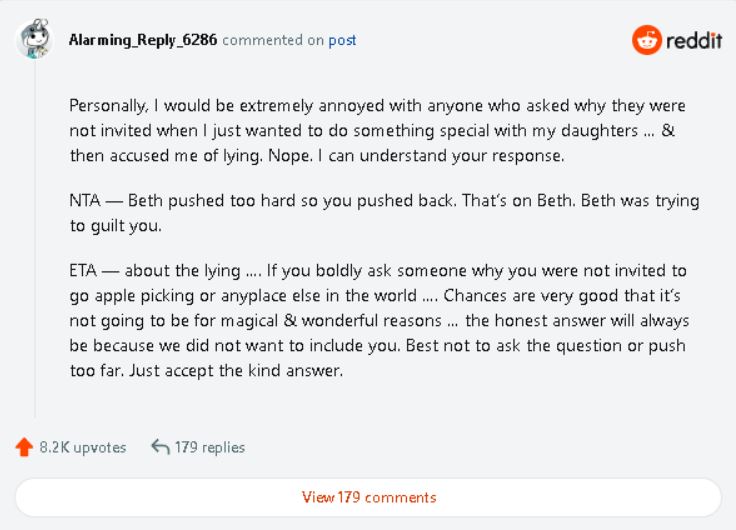Click the "commented on" header text
The height and width of the screenshot is (530, 736).
(x=273, y=40)
